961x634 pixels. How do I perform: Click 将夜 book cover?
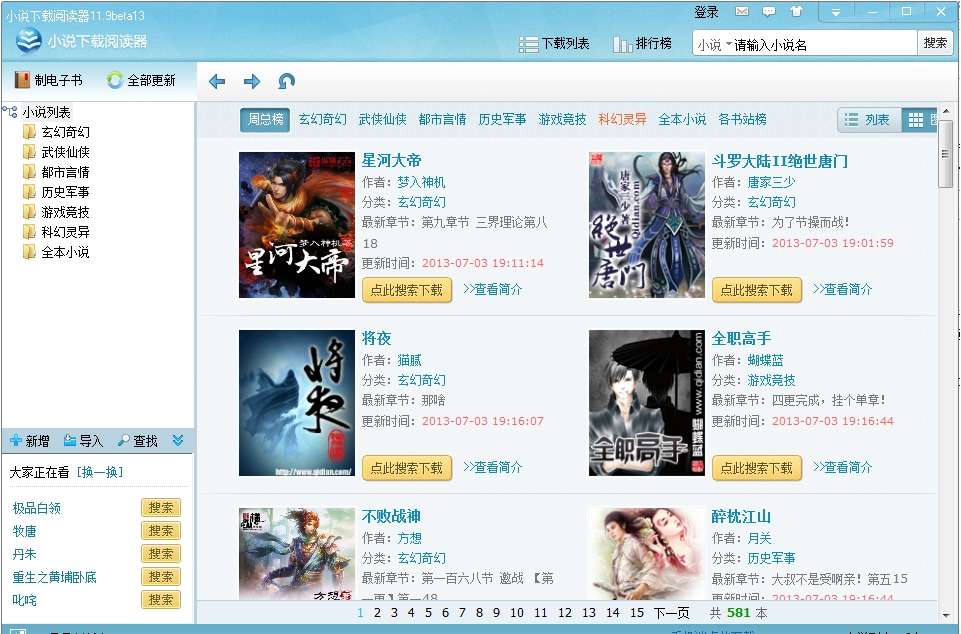point(297,403)
